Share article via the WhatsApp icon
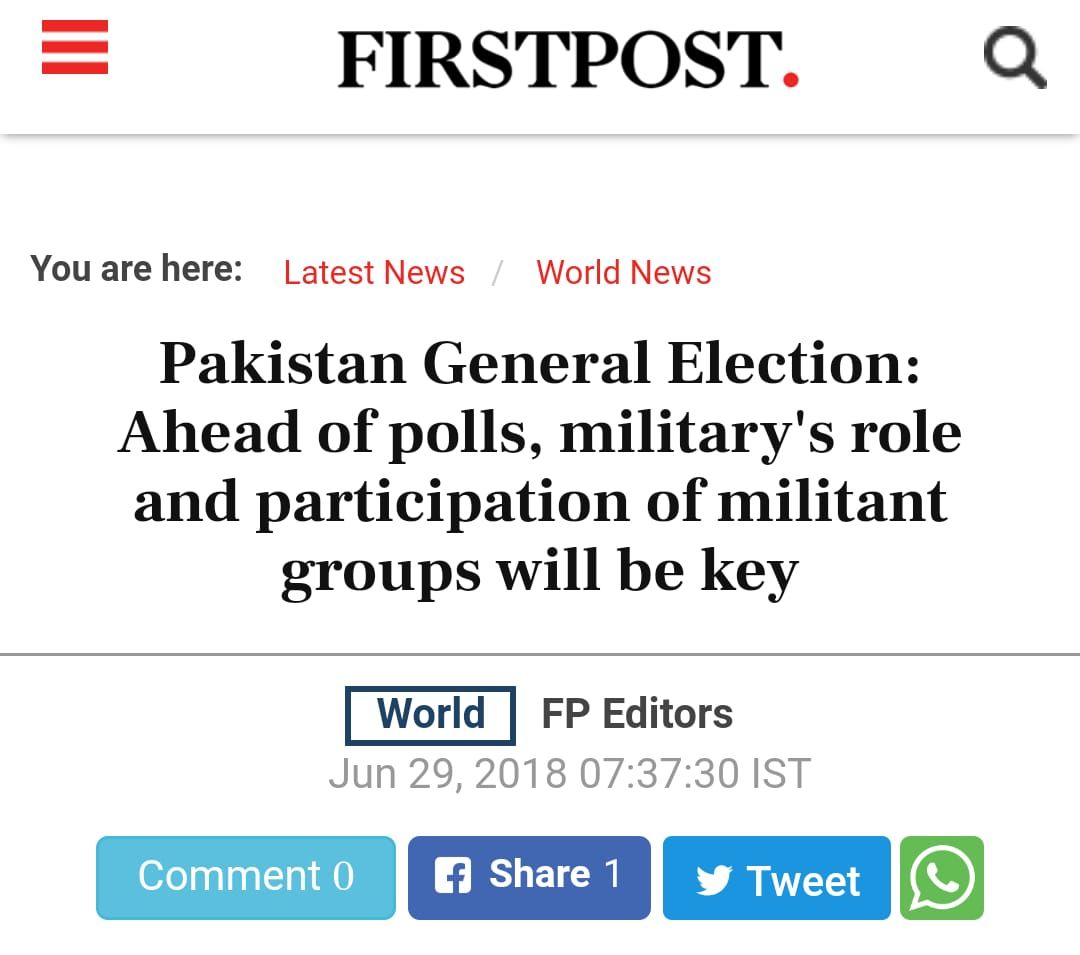 [x=942, y=878]
